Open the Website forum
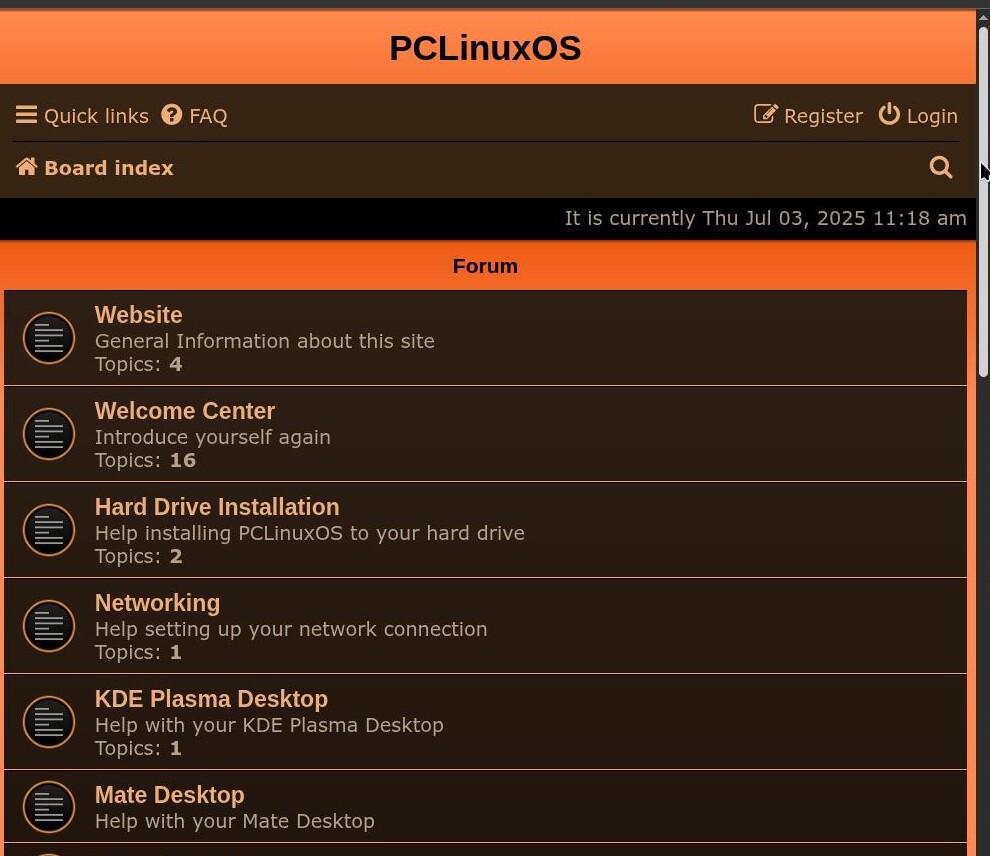The image size is (990, 856). (x=138, y=315)
